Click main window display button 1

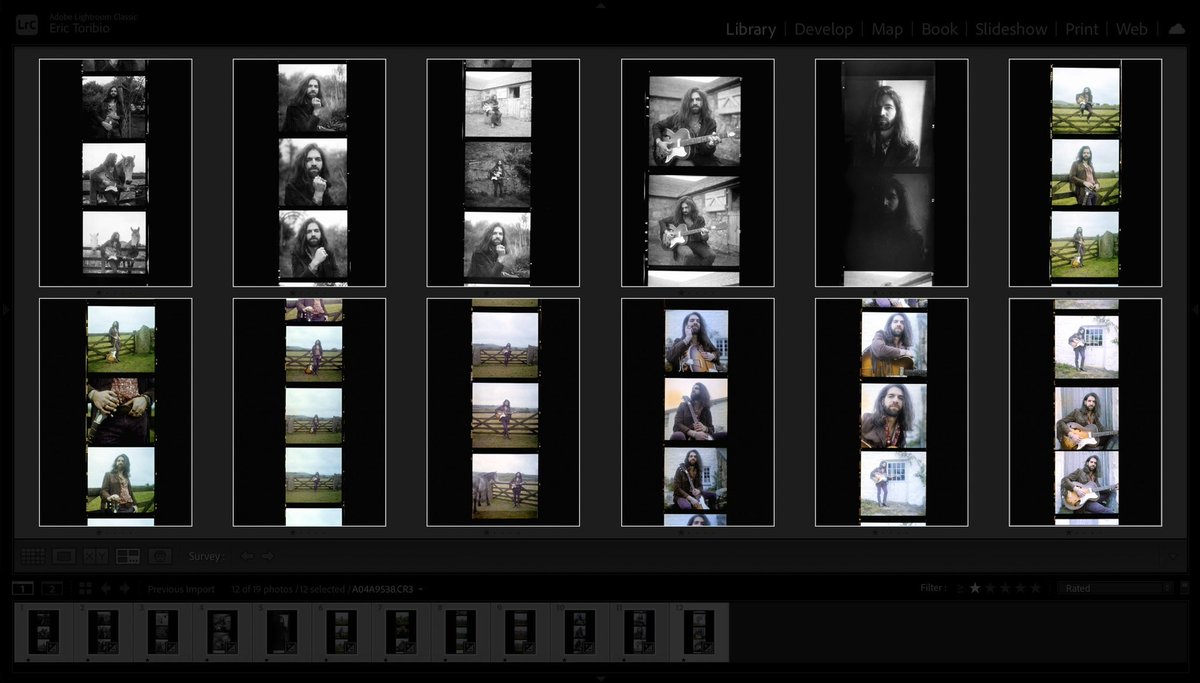point(22,589)
